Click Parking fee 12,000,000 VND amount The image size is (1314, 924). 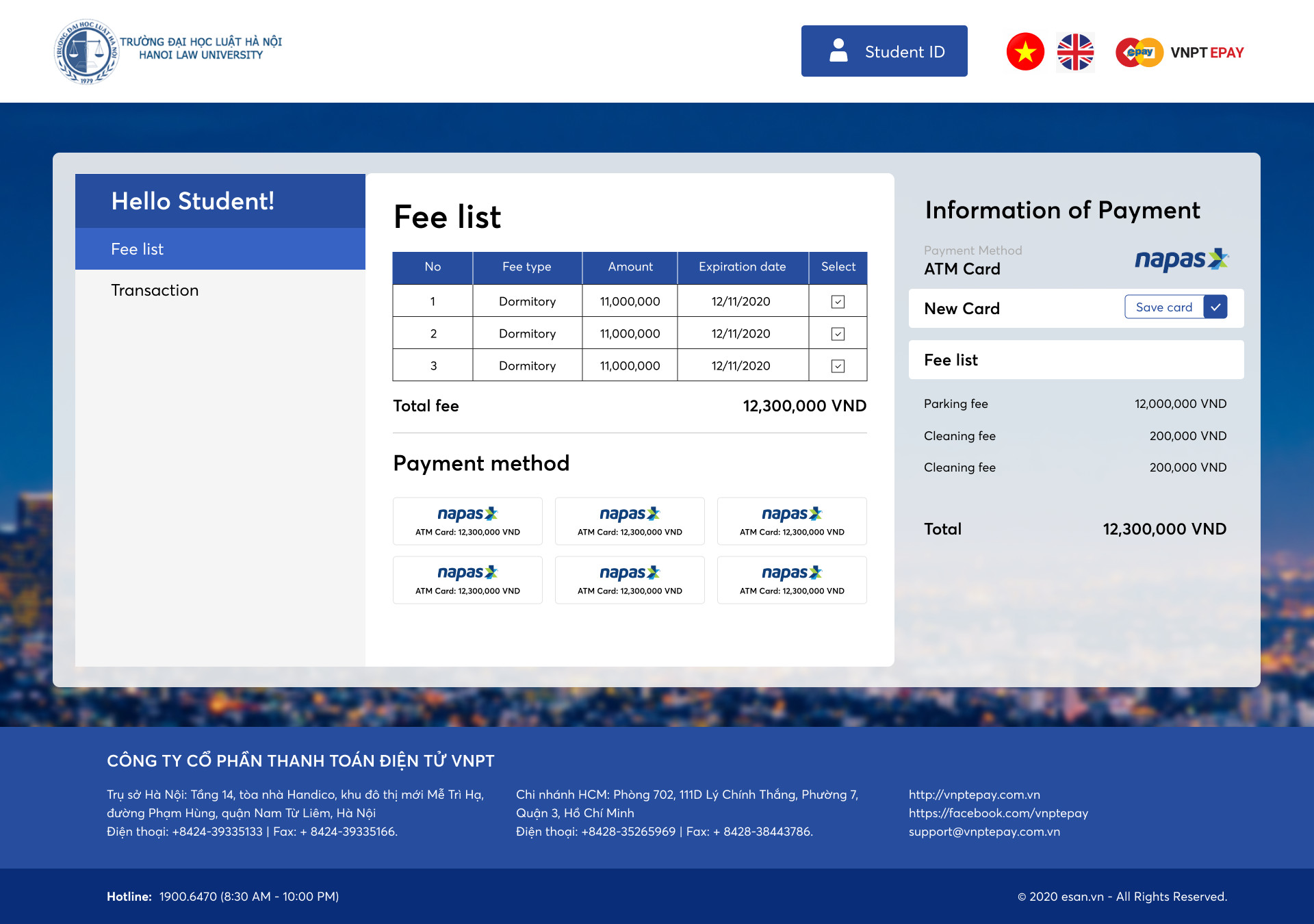tap(1181, 404)
